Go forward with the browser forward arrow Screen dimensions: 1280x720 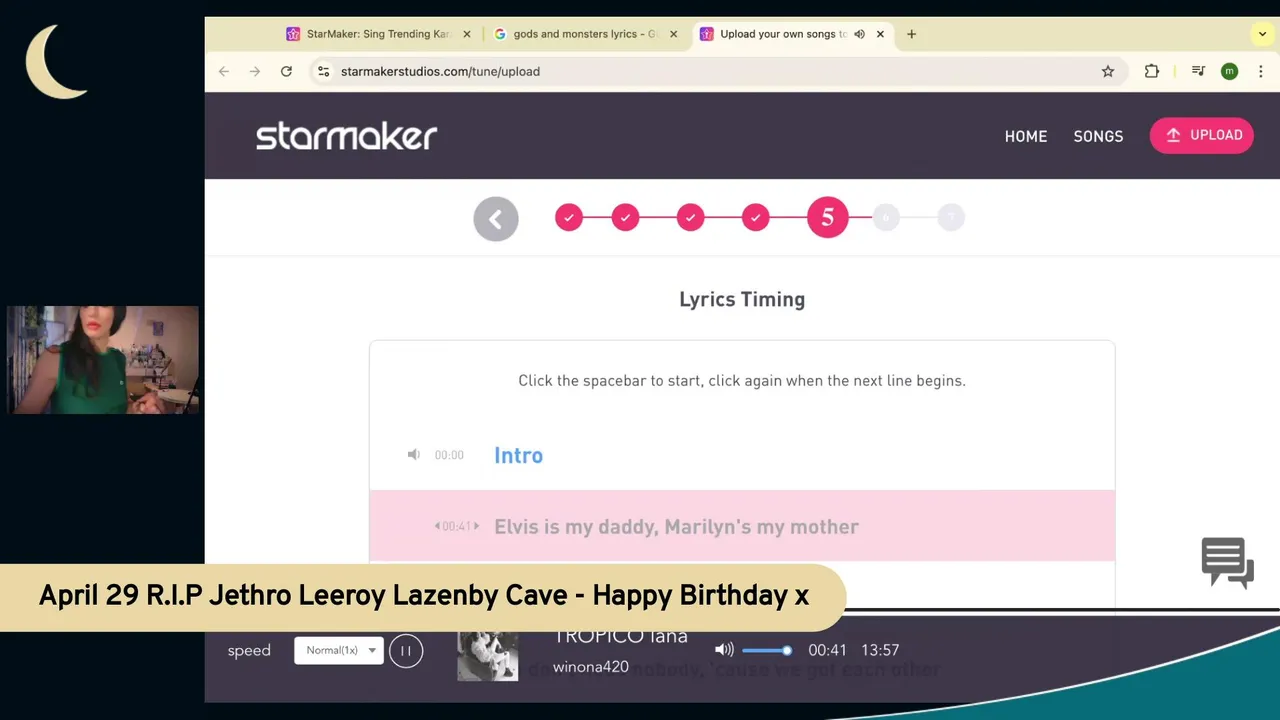pos(255,71)
